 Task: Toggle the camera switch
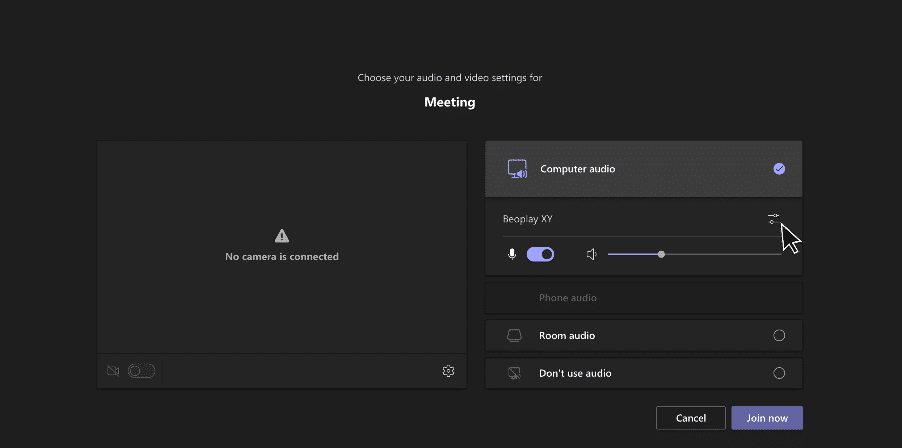142,371
